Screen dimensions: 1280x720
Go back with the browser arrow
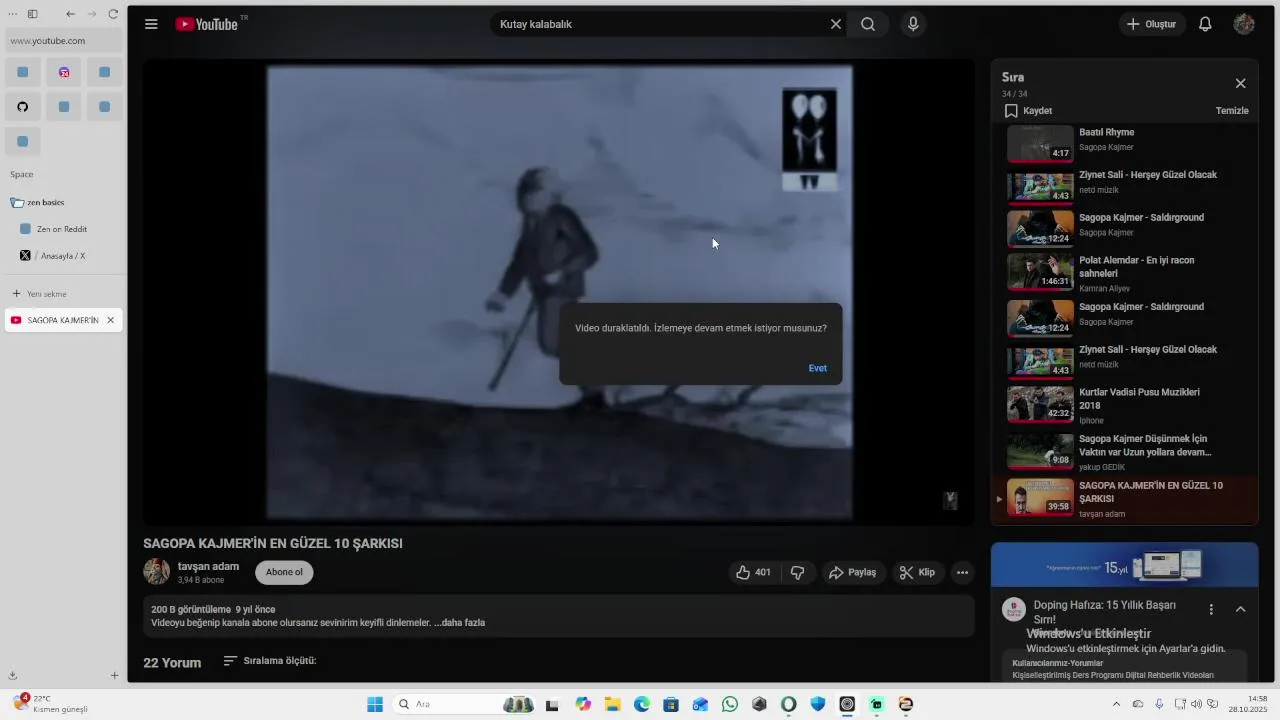click(70, 14)
